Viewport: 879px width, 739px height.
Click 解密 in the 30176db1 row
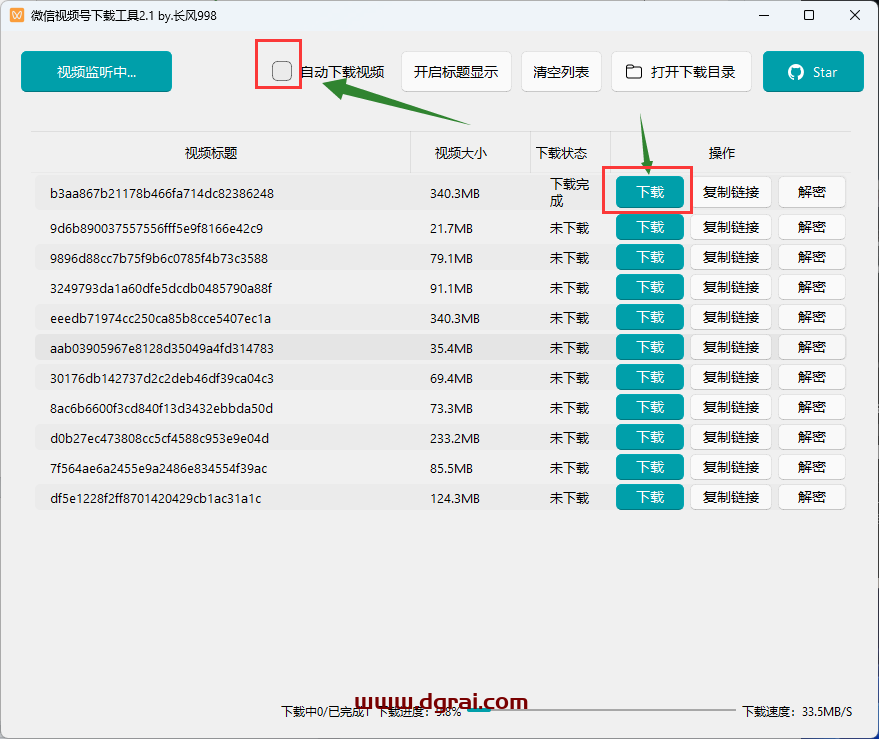click(x=812, y=377)
